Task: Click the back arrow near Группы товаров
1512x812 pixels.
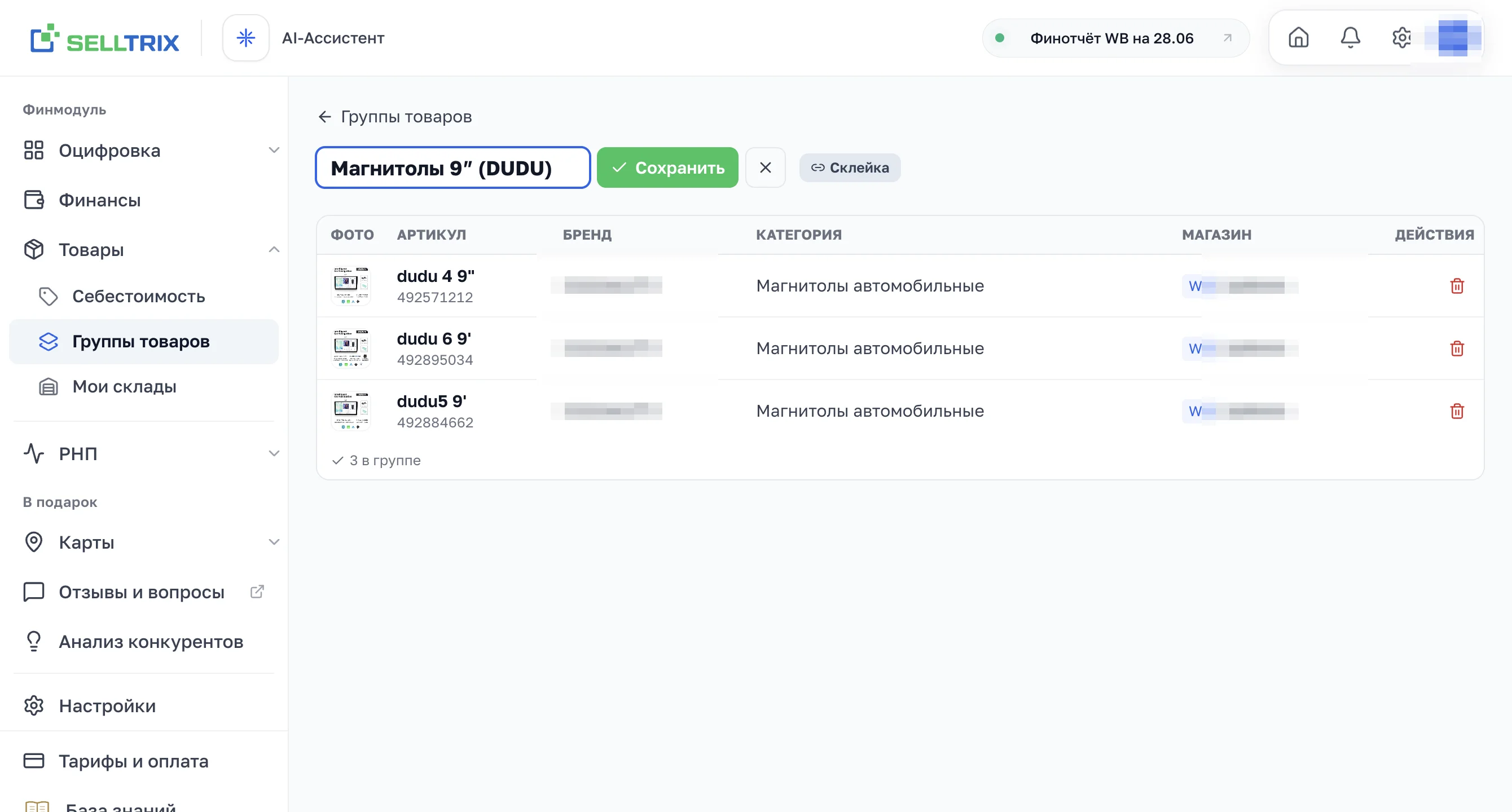Action: pos(324,117)
